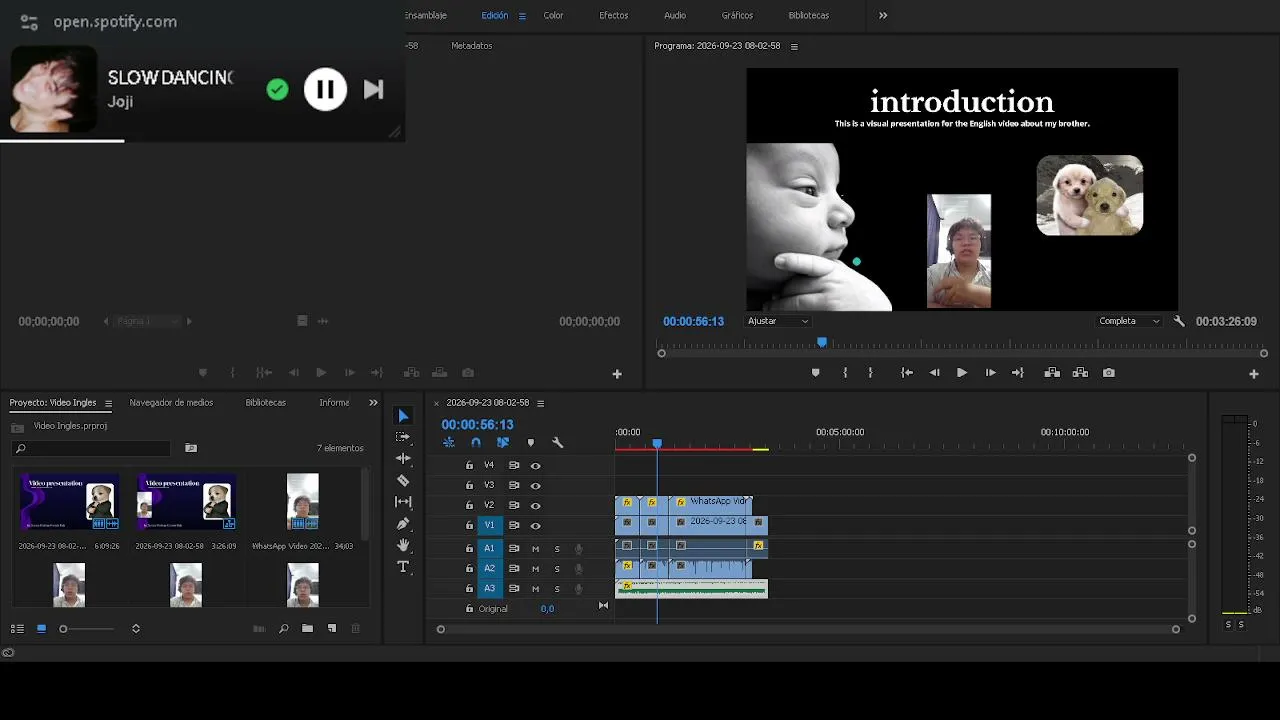Expand the hidden workspace tabs chevron

coord(883,15)
